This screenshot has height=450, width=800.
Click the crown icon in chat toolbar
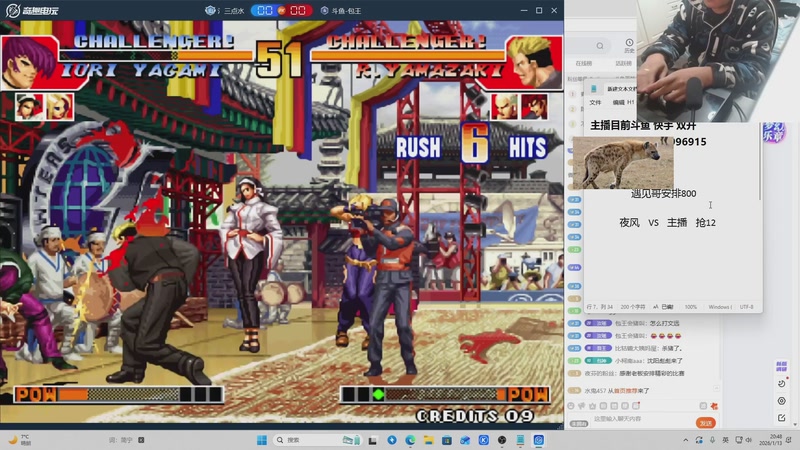592,406
